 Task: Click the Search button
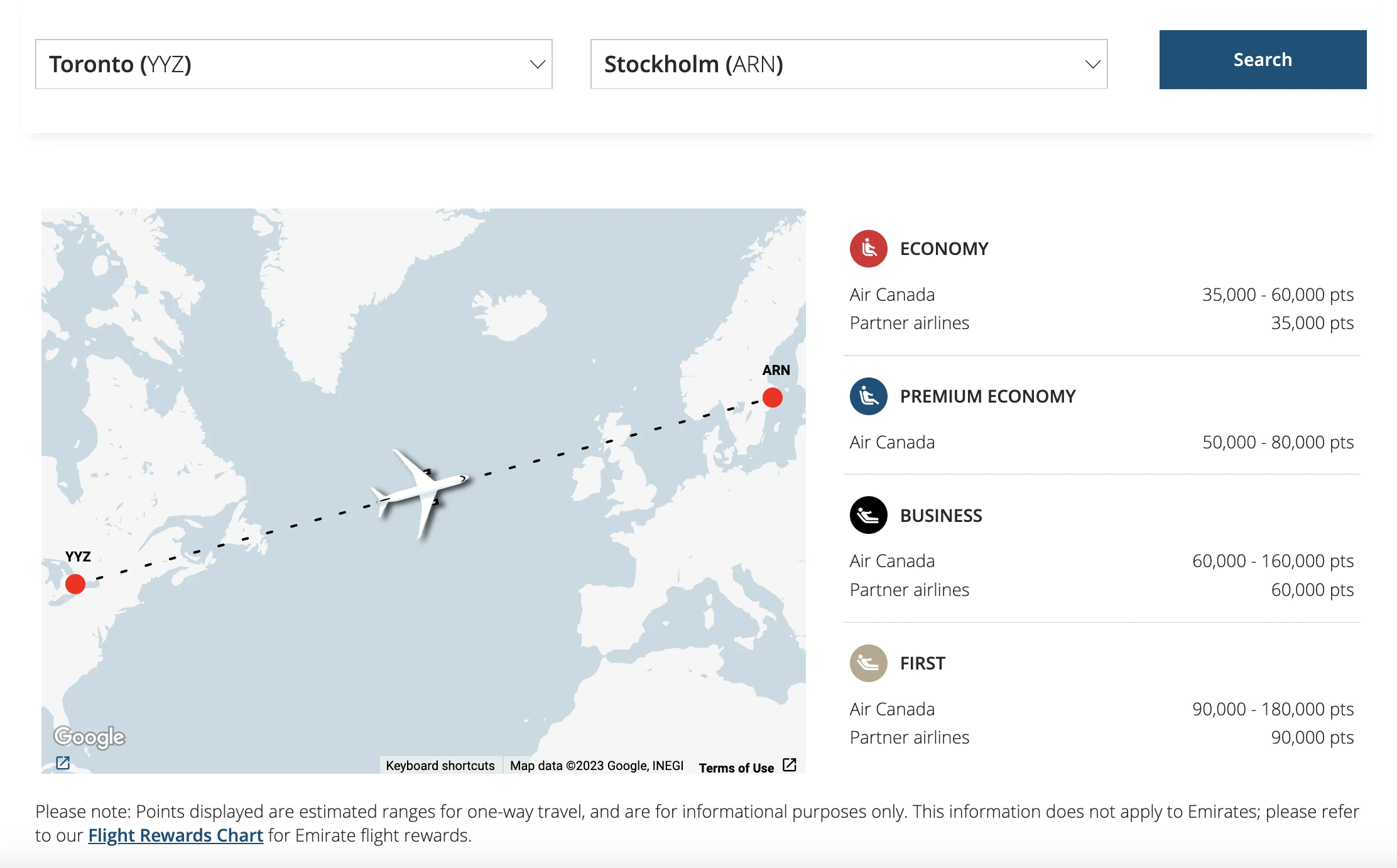click(1263, 60)
